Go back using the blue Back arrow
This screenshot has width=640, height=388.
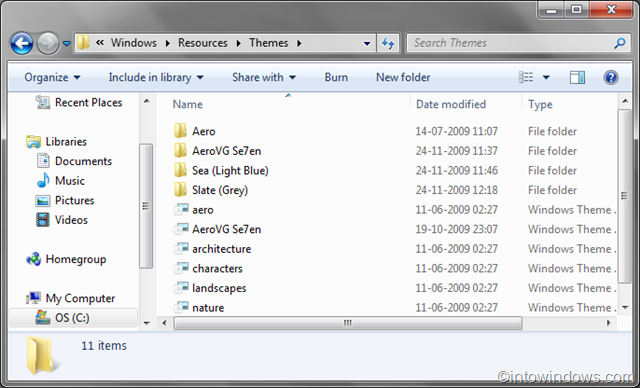22,43
